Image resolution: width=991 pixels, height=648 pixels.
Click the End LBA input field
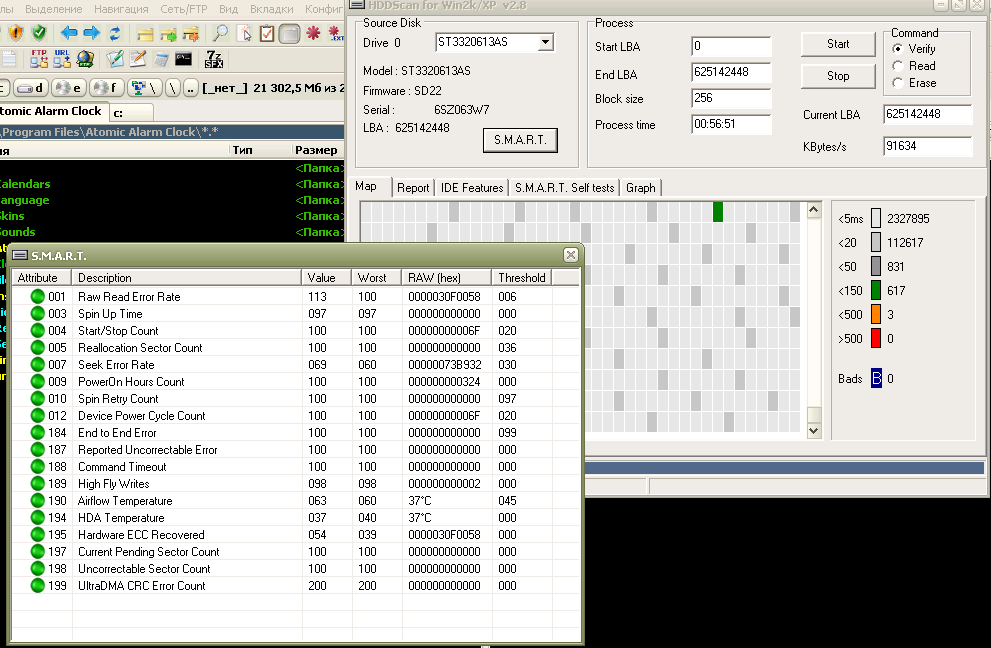click(x=731, y=72)
